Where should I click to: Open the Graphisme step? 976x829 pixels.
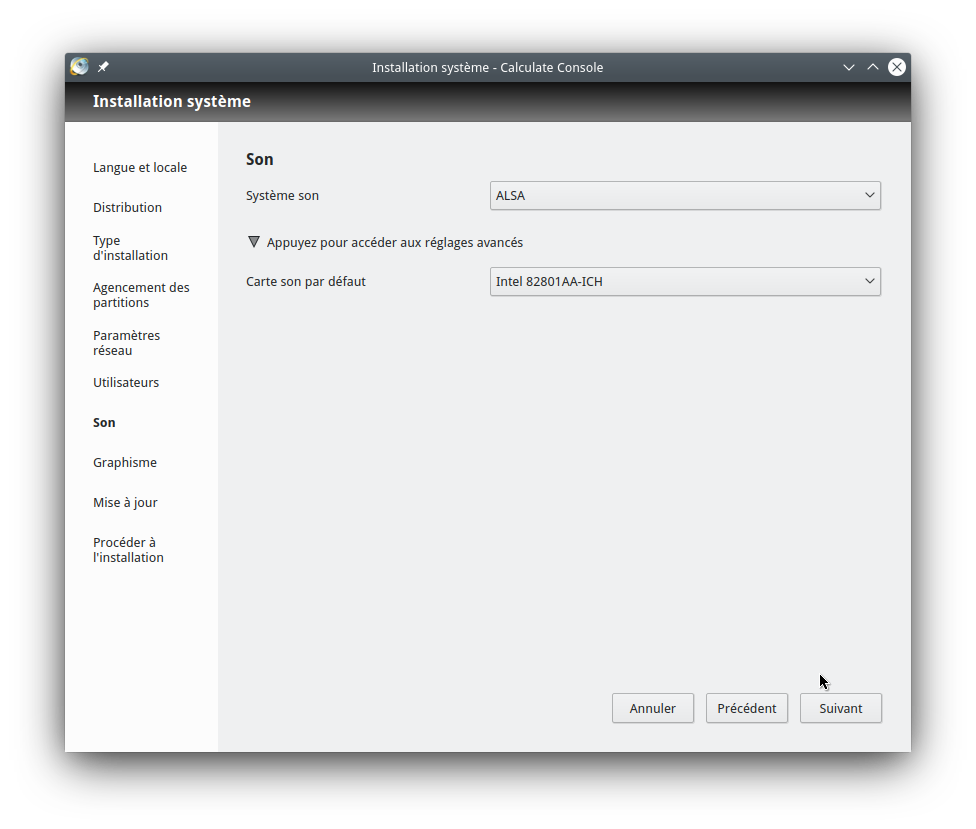(125, 463)
